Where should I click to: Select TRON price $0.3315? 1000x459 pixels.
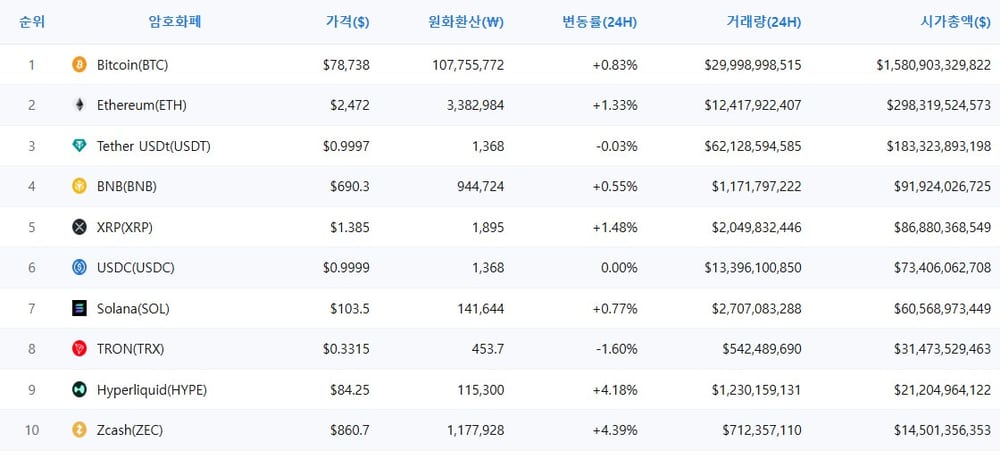[x=346, y=349]
